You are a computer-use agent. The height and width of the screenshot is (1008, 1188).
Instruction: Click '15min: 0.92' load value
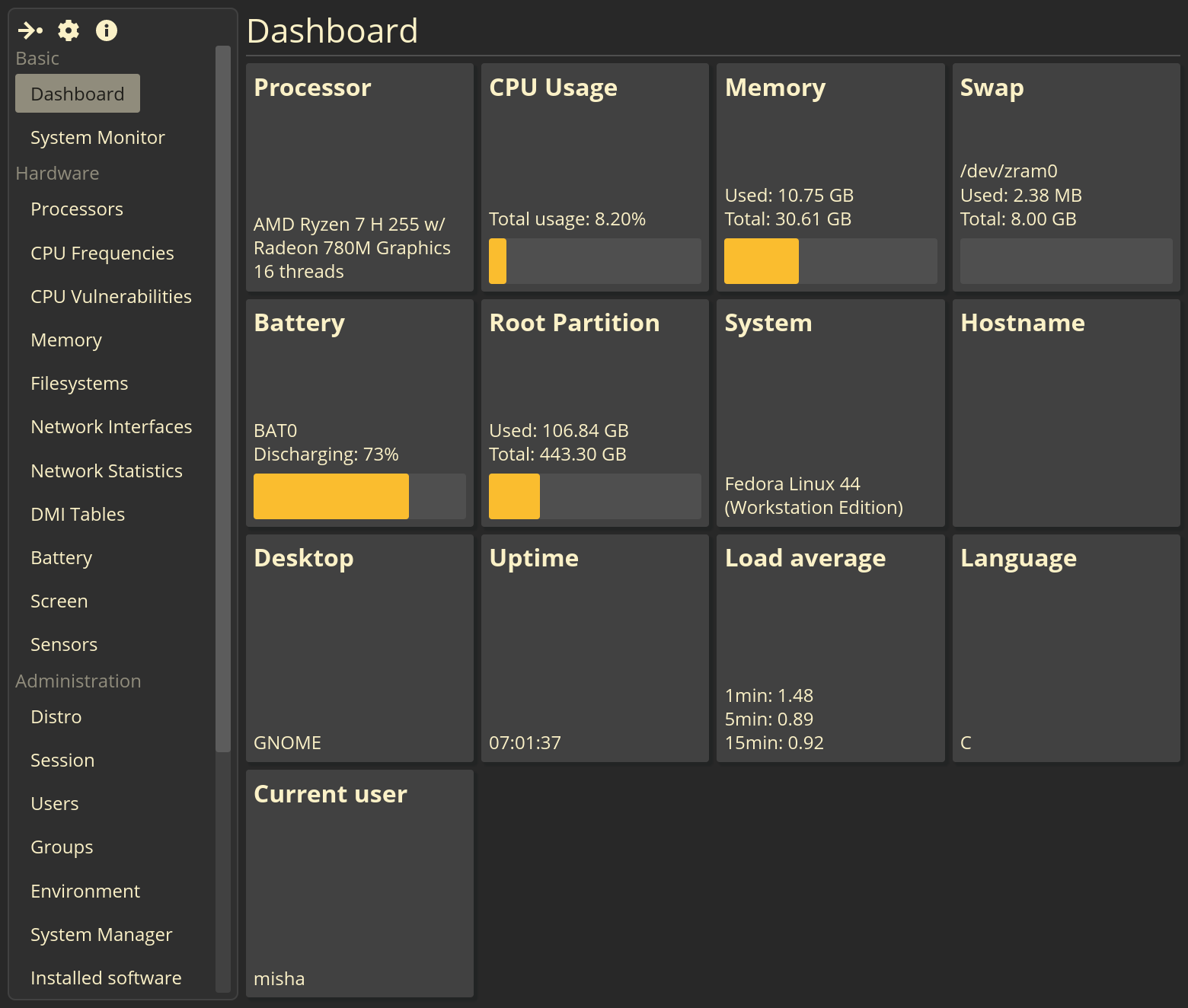(x=774, y=743)
